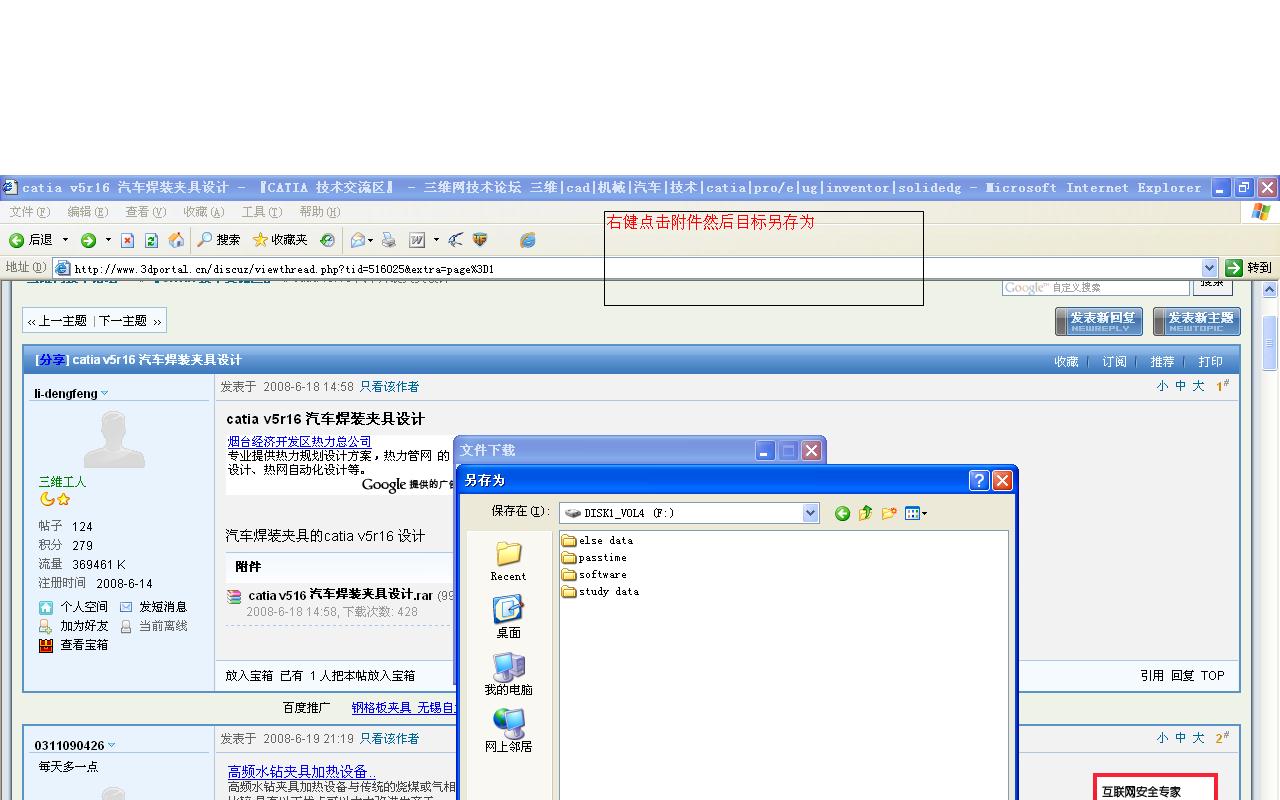Viewport: 1280px width, 800px height.
Task: Open the Favorites (收藏夹) toolbar button
Action: [280, 240]
